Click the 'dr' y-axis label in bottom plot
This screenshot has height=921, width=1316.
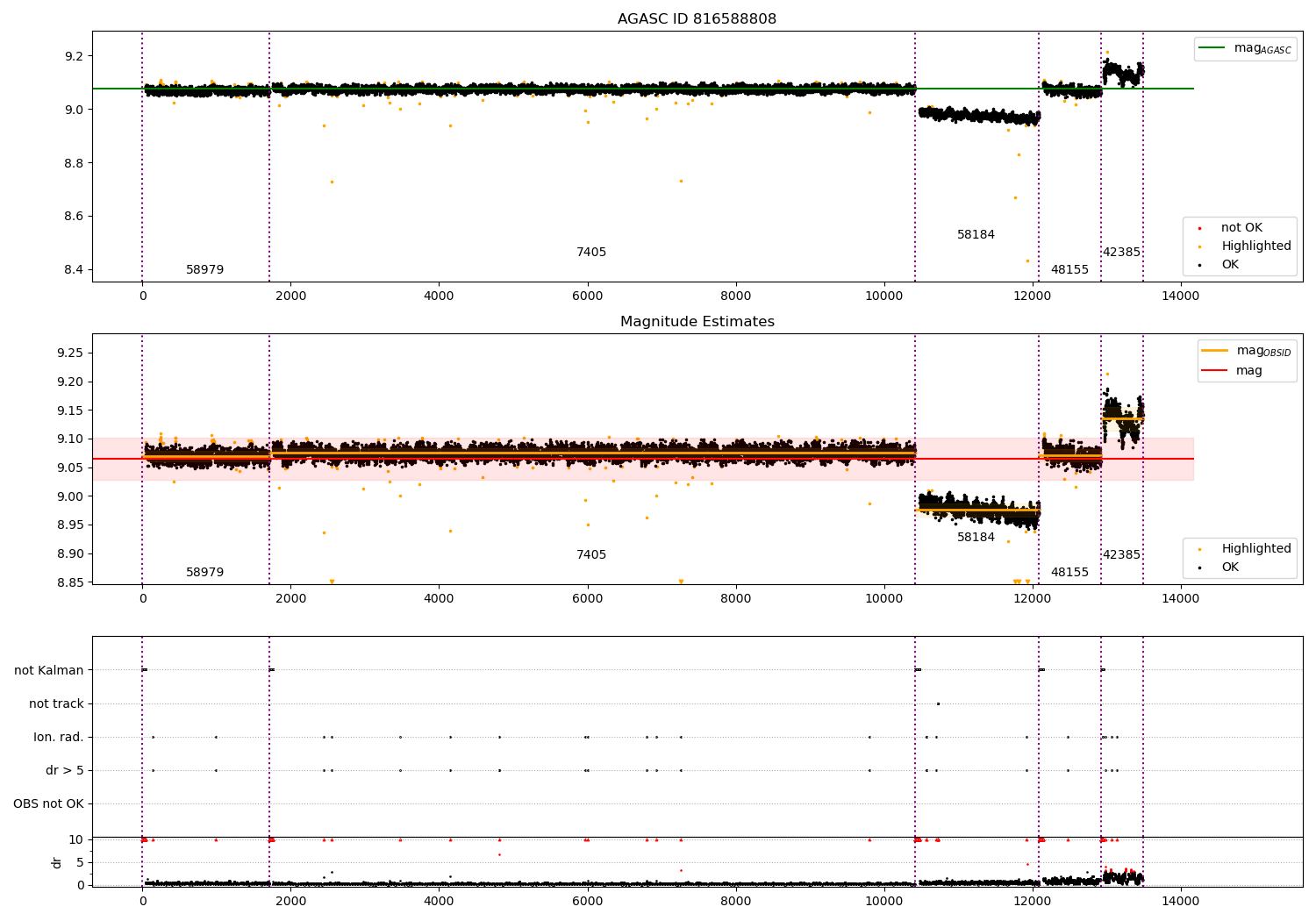click(57, 862)
